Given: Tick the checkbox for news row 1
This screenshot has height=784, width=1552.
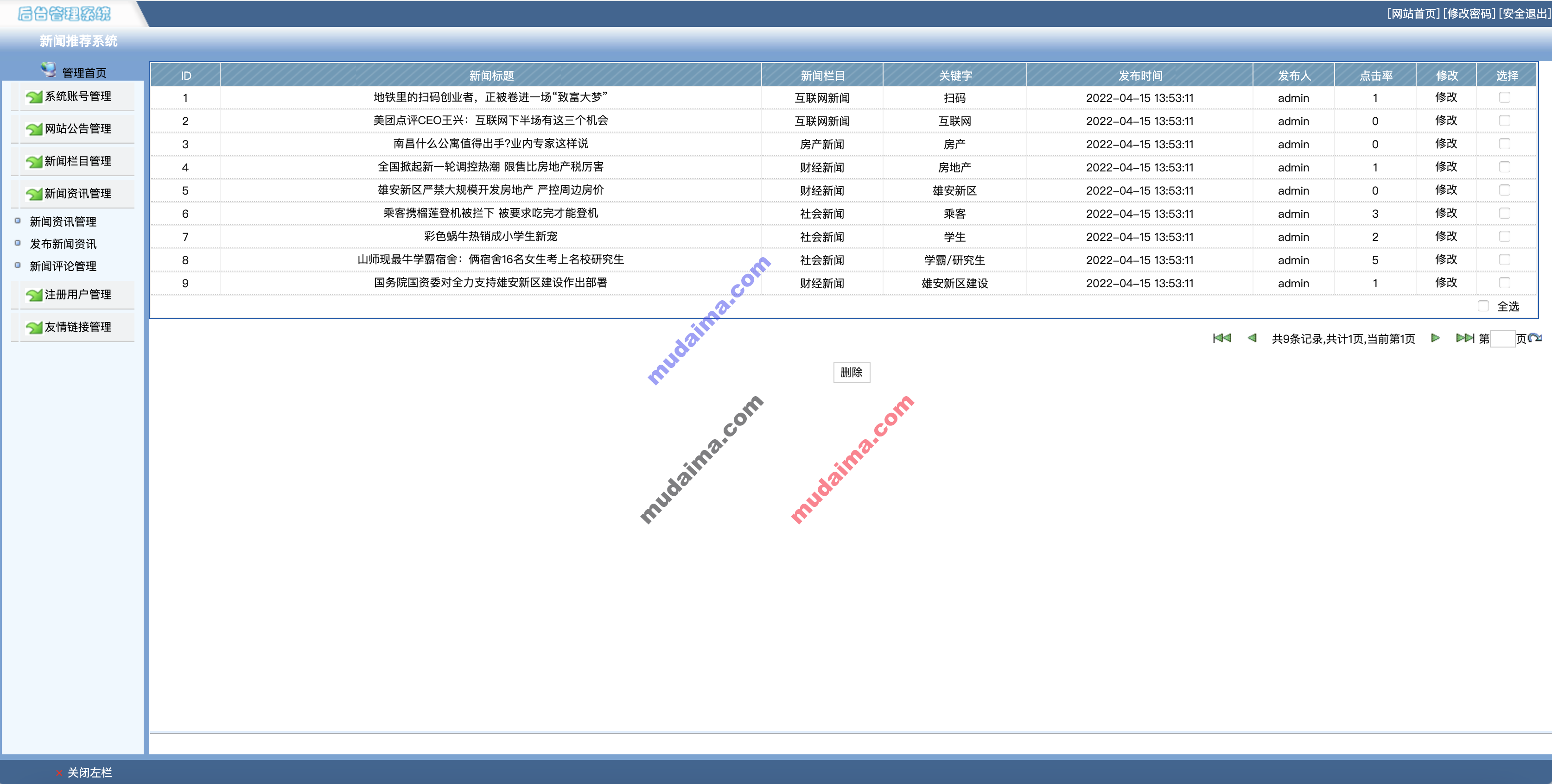Looking at the screenshot, I should pyautogui.click(x=1504, y=98).
